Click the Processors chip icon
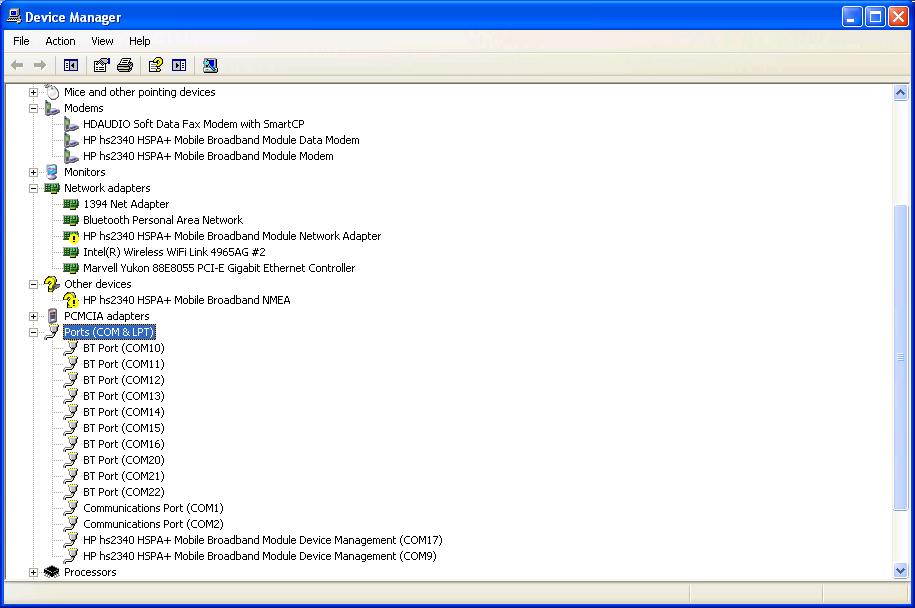Image resolution: width=915 pixels, height=608 pixels. pos(52,572)
